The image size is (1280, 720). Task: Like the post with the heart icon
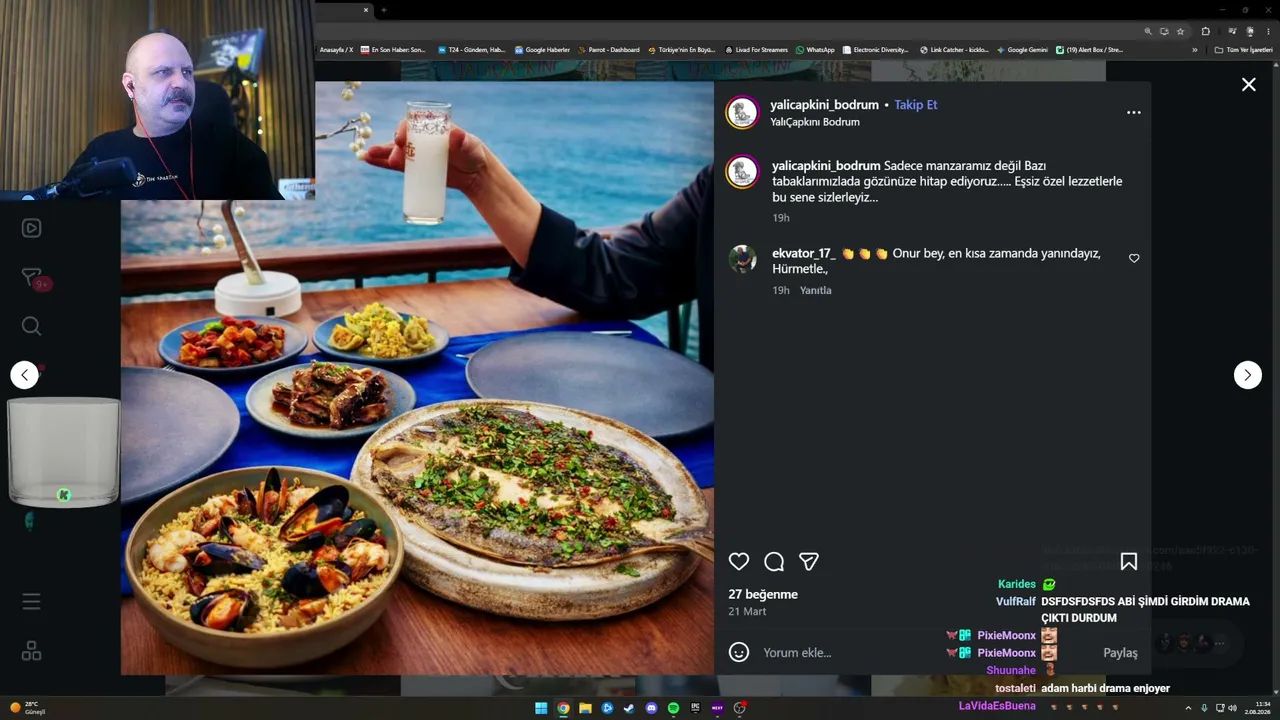pyautogui.click(x=739, y=562)
